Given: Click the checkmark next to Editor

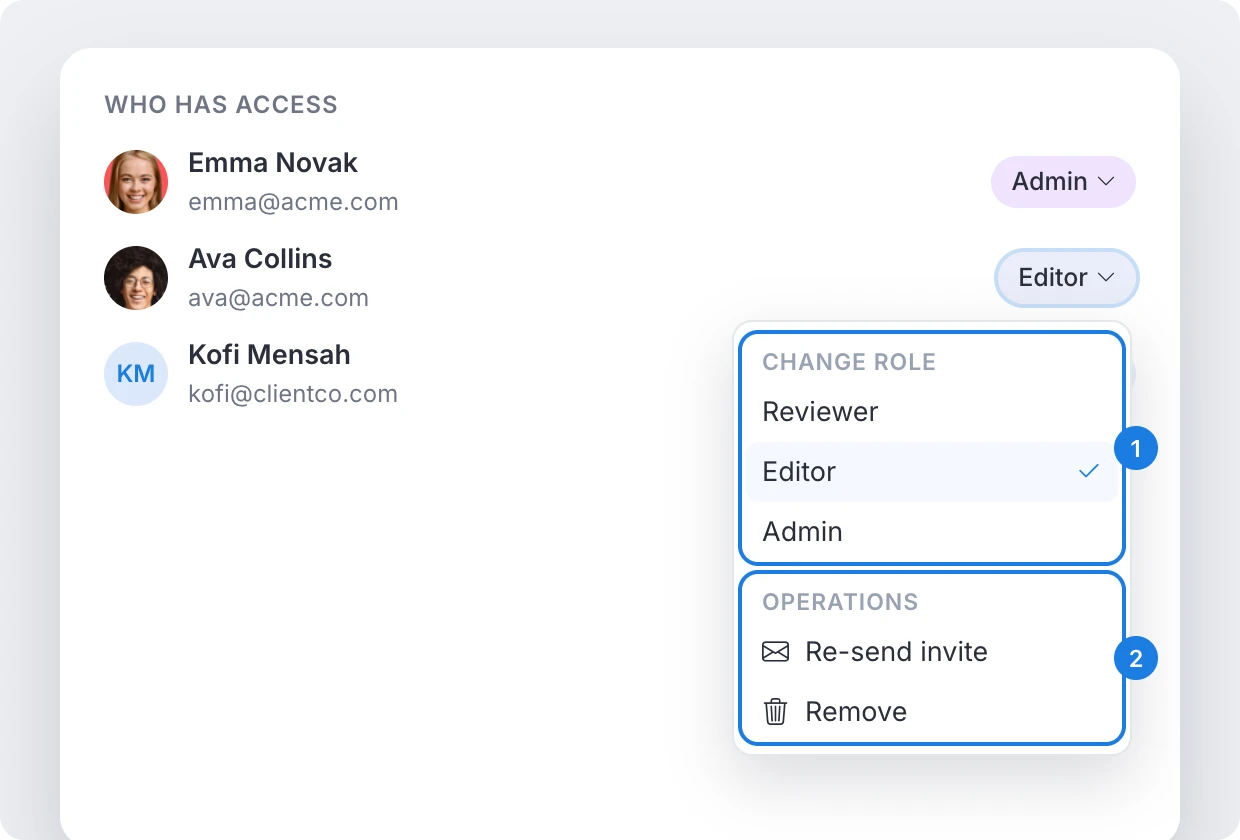Looking at the screenshot, I should 1089,471.
